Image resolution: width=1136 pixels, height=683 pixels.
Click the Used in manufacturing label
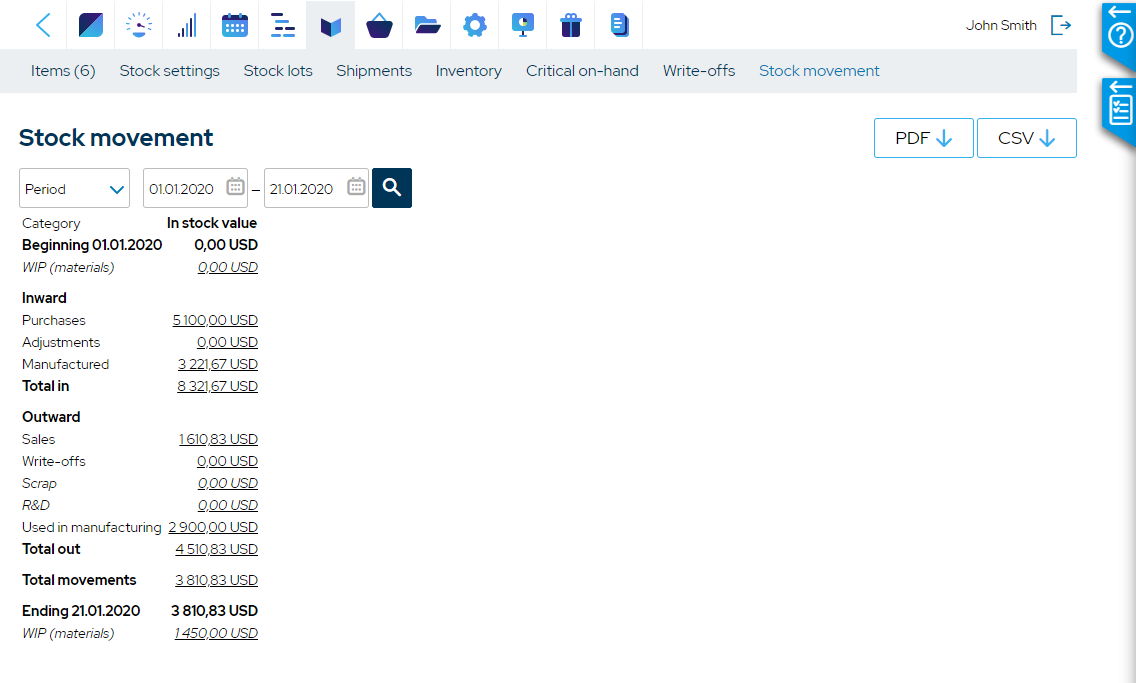(91, 527)
